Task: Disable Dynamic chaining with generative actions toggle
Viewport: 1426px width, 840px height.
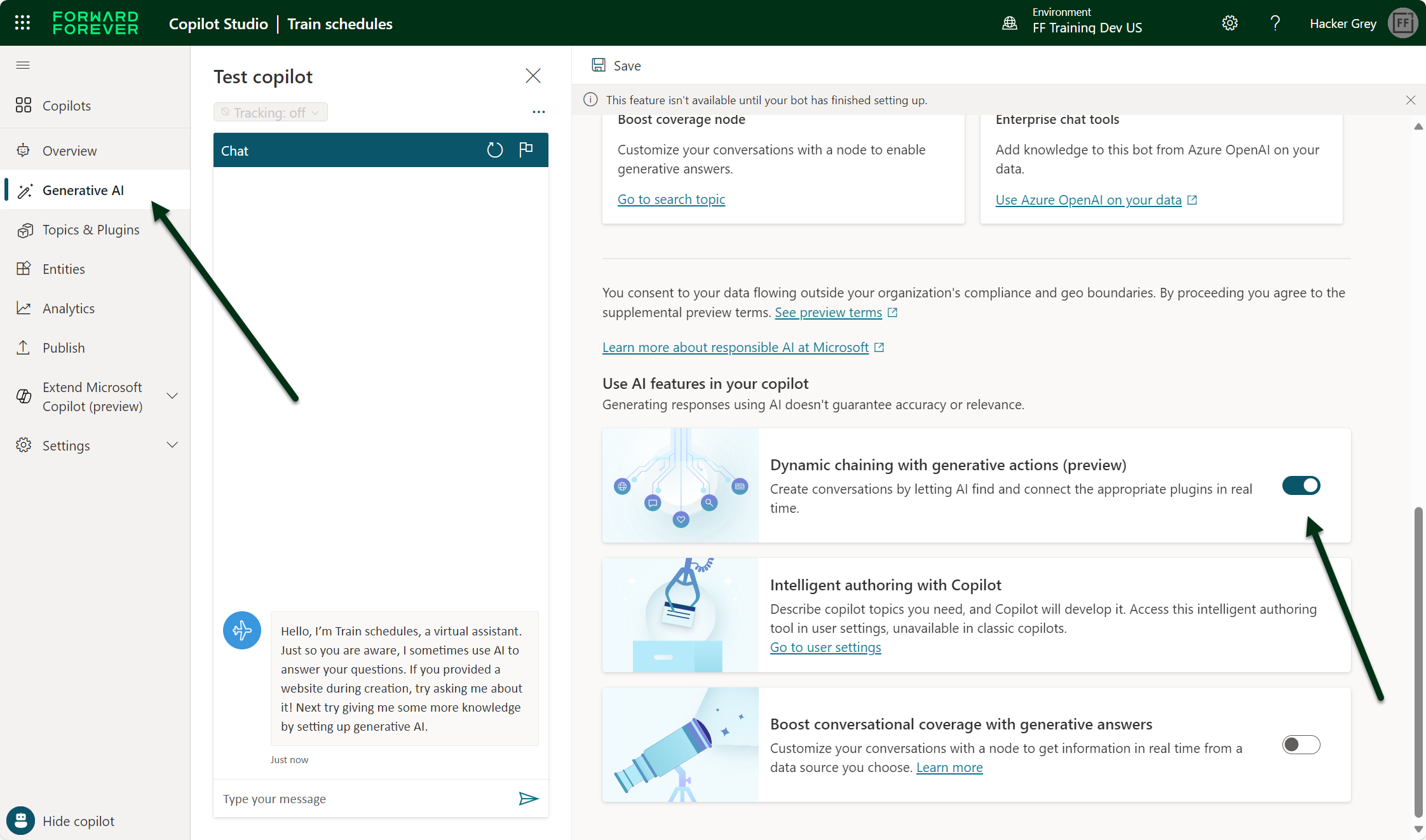Action: tap(1301, 485)
